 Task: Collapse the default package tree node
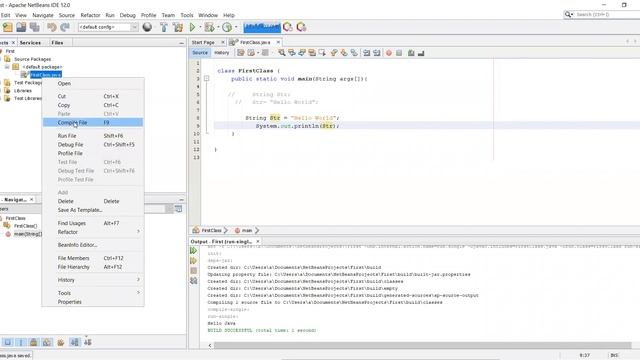click(7, 67)
